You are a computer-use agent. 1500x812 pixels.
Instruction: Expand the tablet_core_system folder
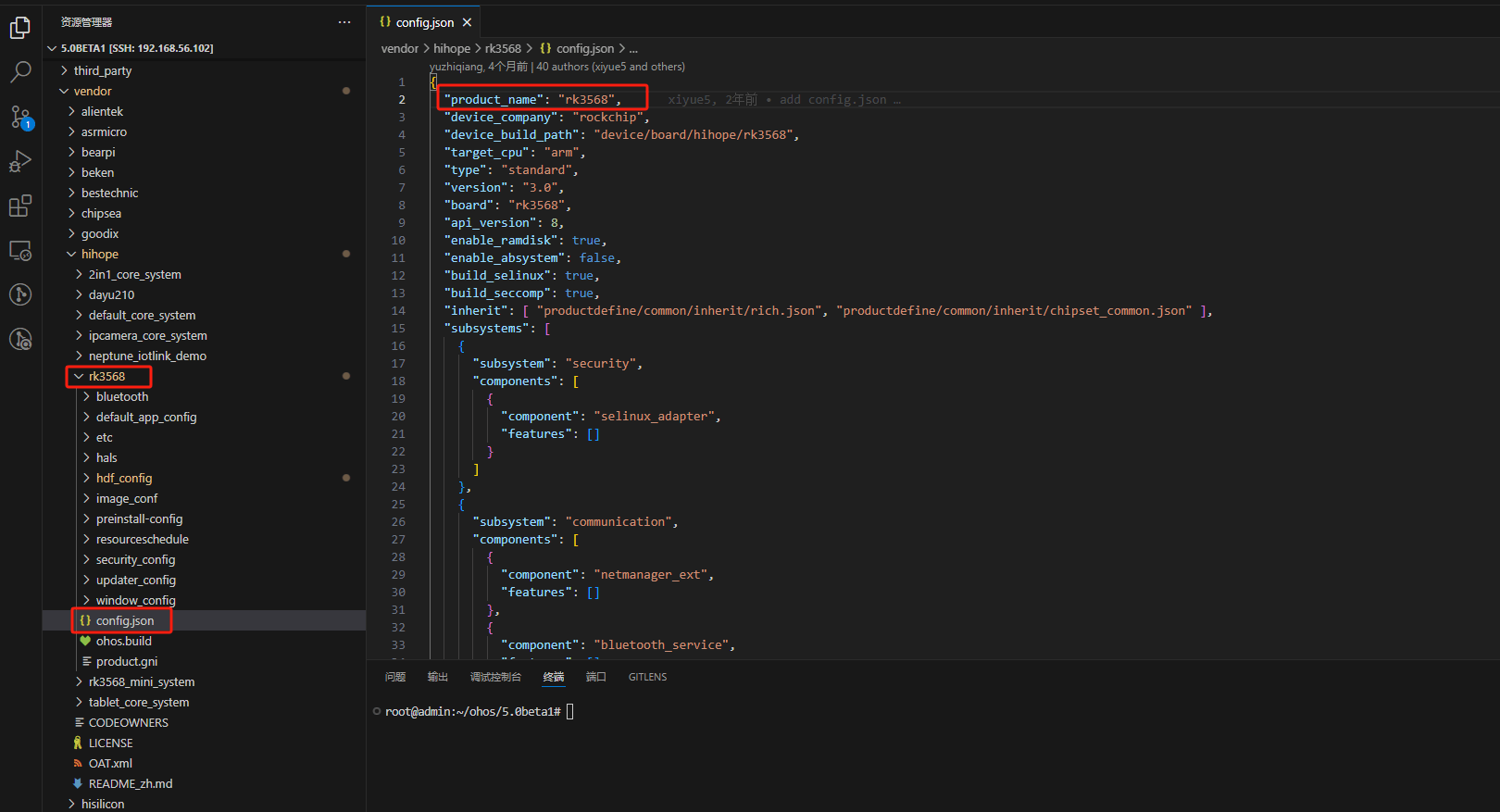tap(79, 702)
